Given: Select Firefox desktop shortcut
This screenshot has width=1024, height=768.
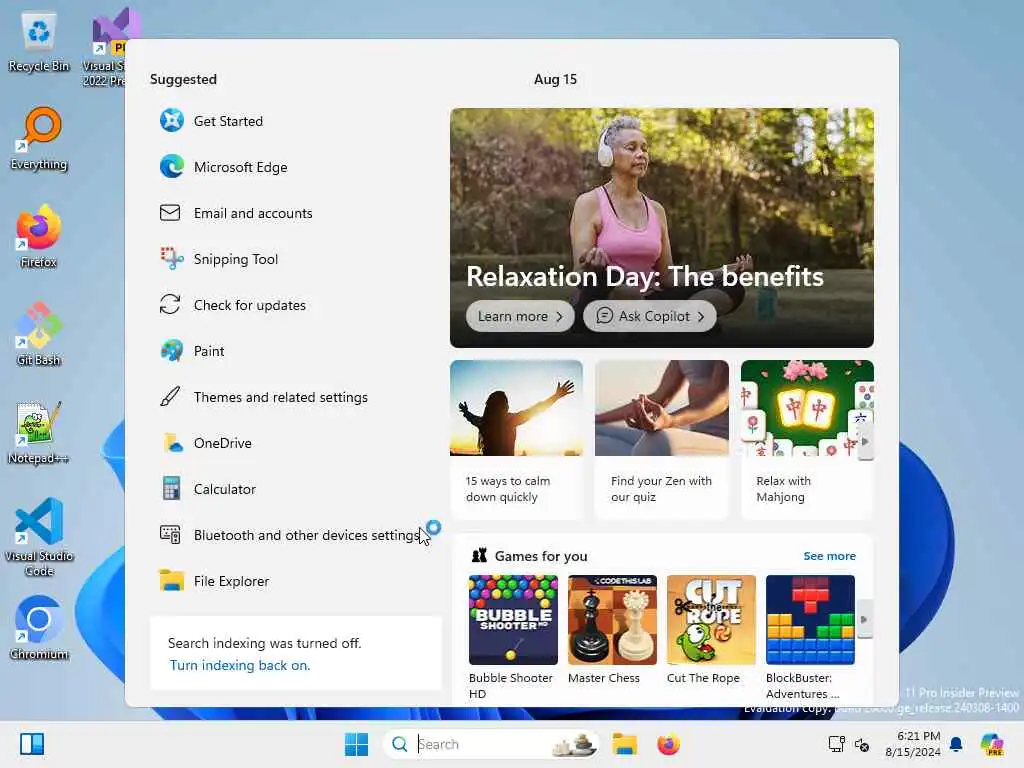Looking at the screenshot, I should pyautogui.click(x=39, y=237).
